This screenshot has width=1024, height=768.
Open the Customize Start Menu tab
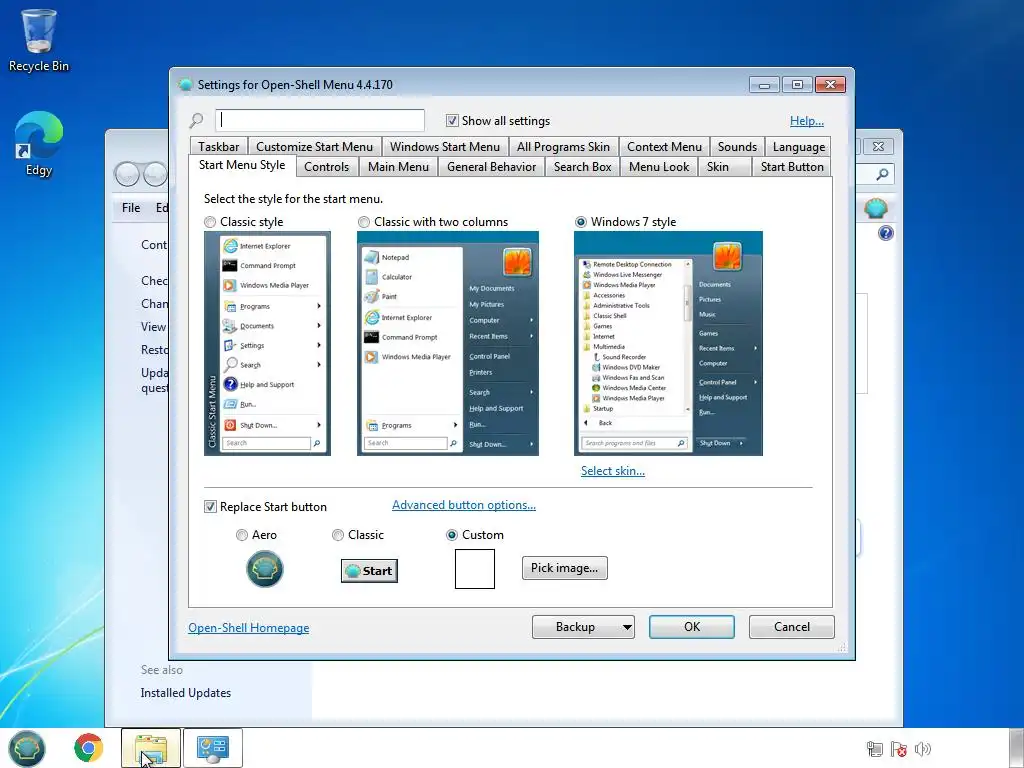point(314,147)
